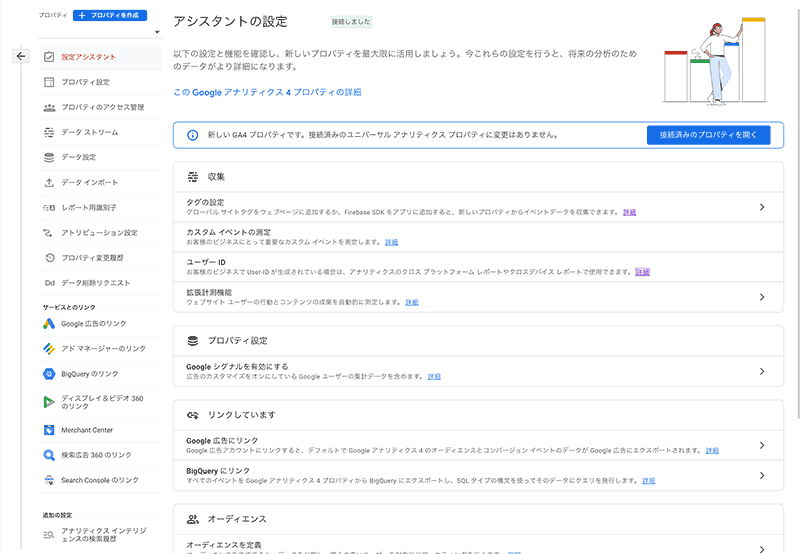Click the データ ストリーム icon
The width and height of the screenshot is (800, 554).
[x=49, y=132]
